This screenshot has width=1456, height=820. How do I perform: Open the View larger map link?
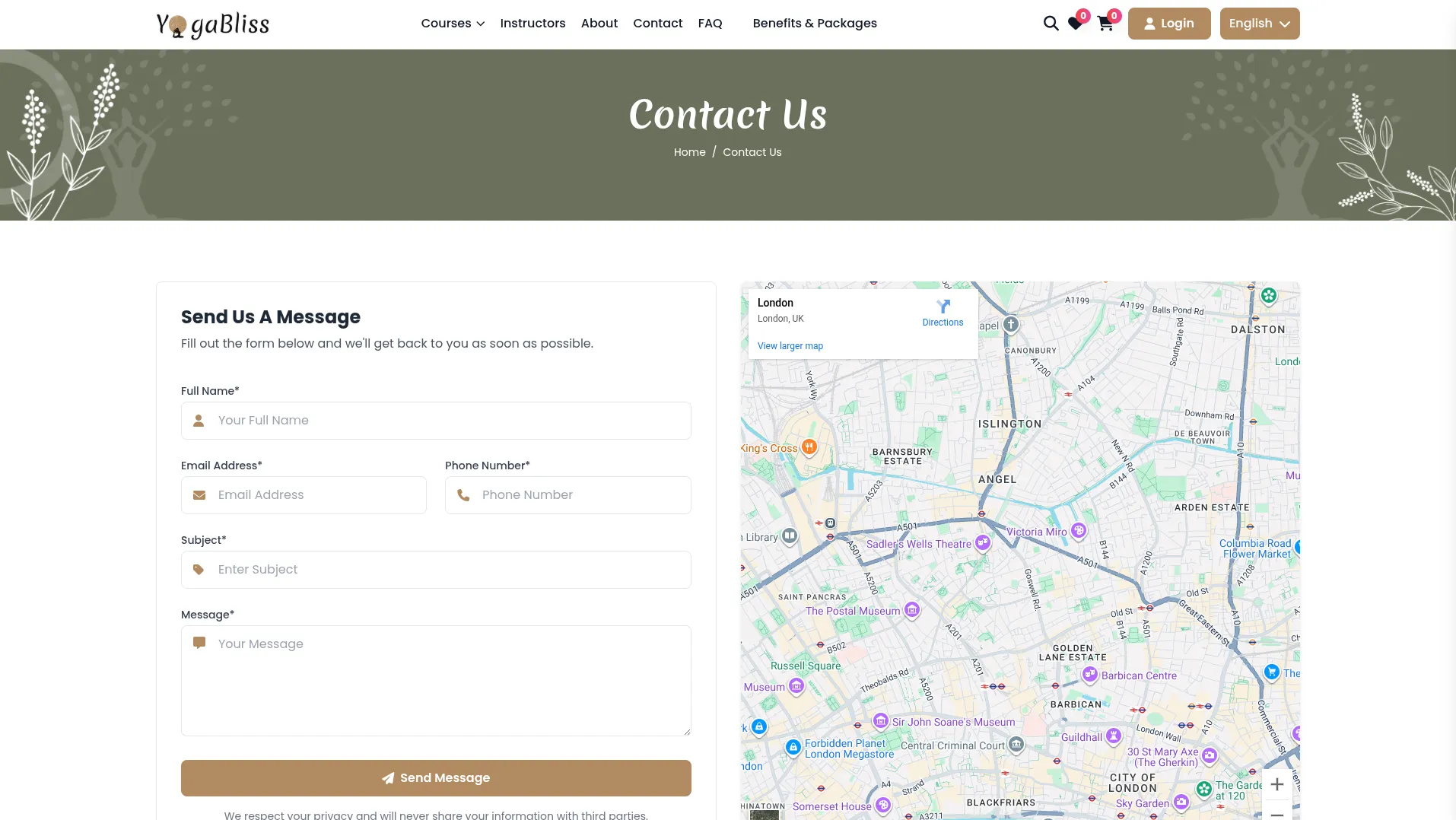790,346
